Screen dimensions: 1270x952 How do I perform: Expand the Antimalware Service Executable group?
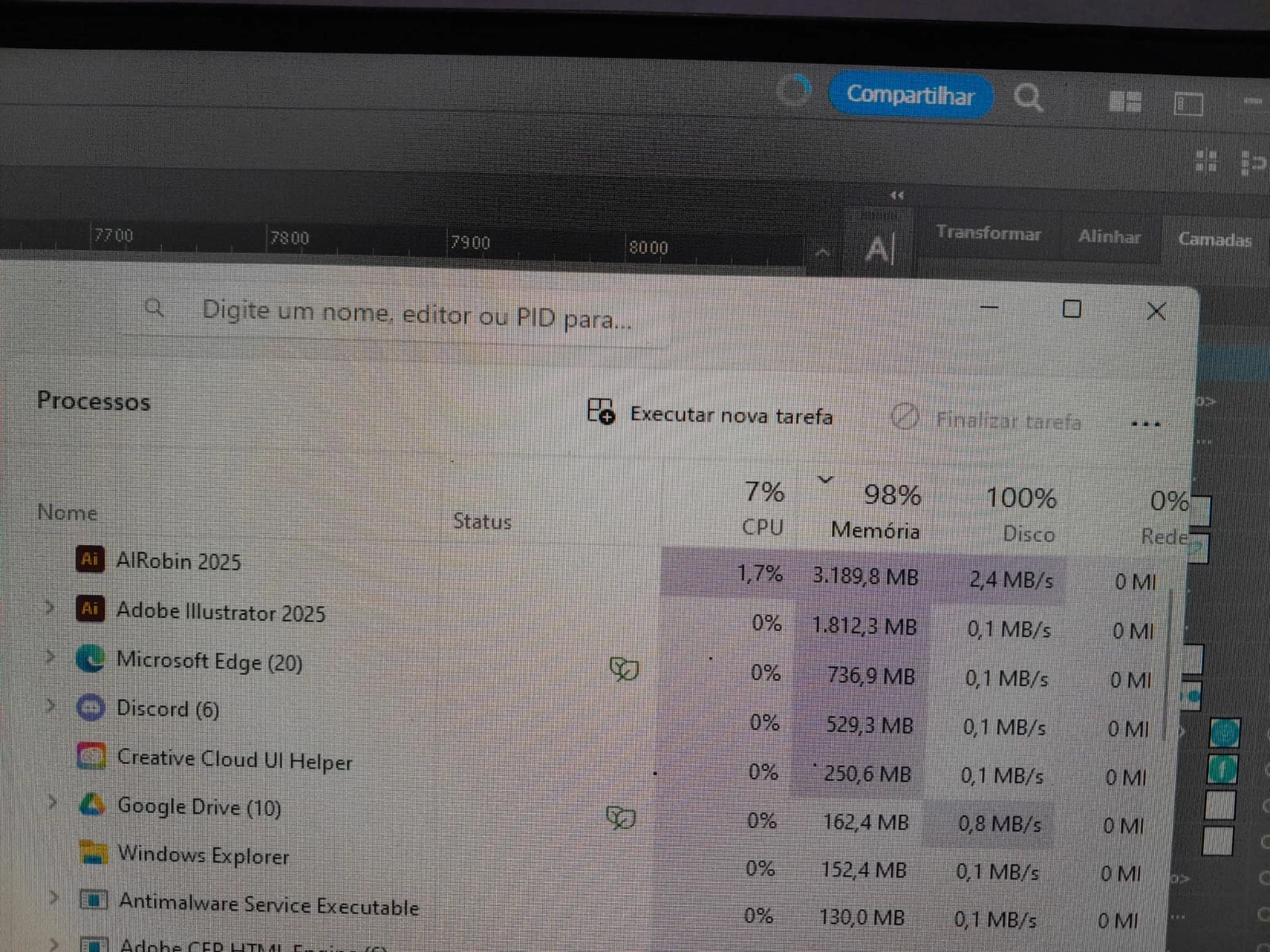tap(54, 897)
